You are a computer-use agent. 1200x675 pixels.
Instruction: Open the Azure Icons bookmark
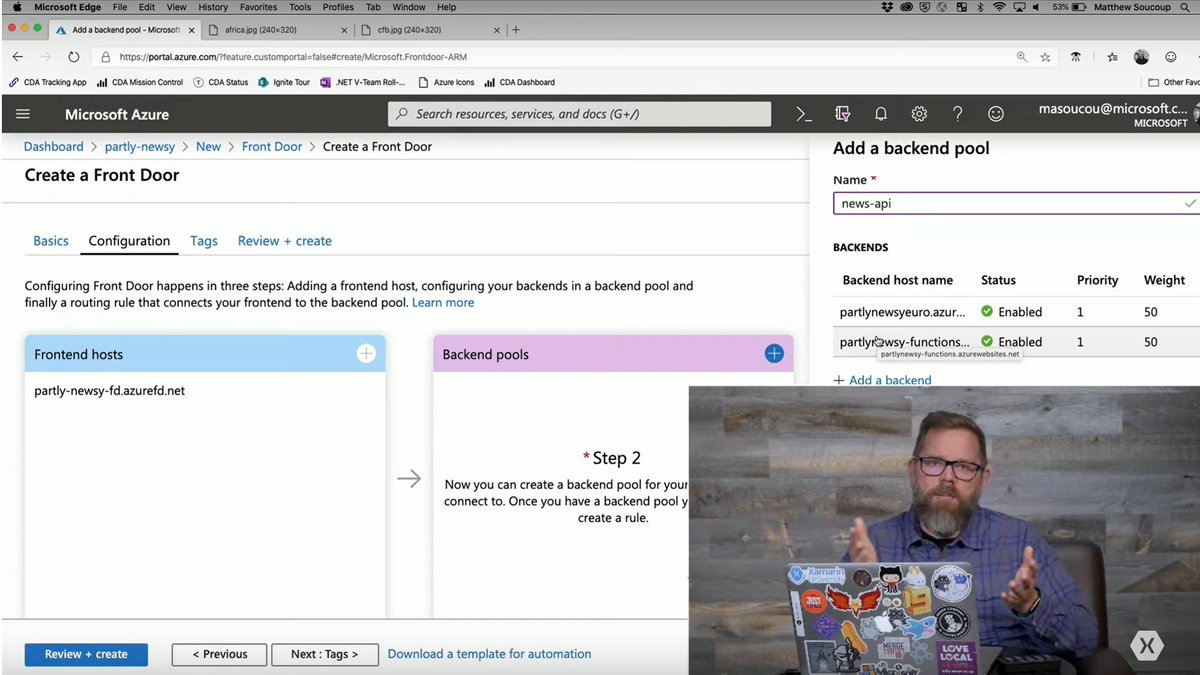(x=446, y=82)
